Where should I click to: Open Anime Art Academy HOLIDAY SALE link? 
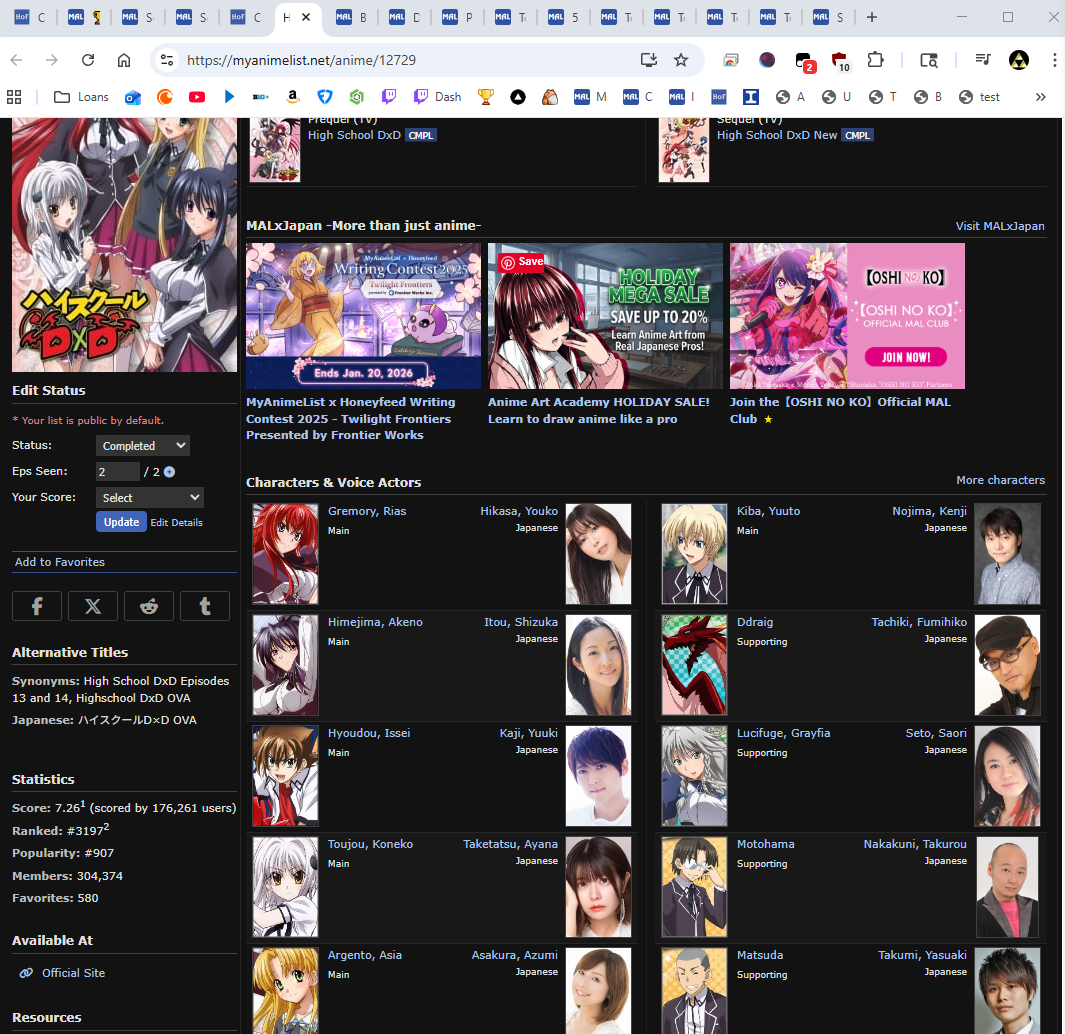[x=598, y=410]
